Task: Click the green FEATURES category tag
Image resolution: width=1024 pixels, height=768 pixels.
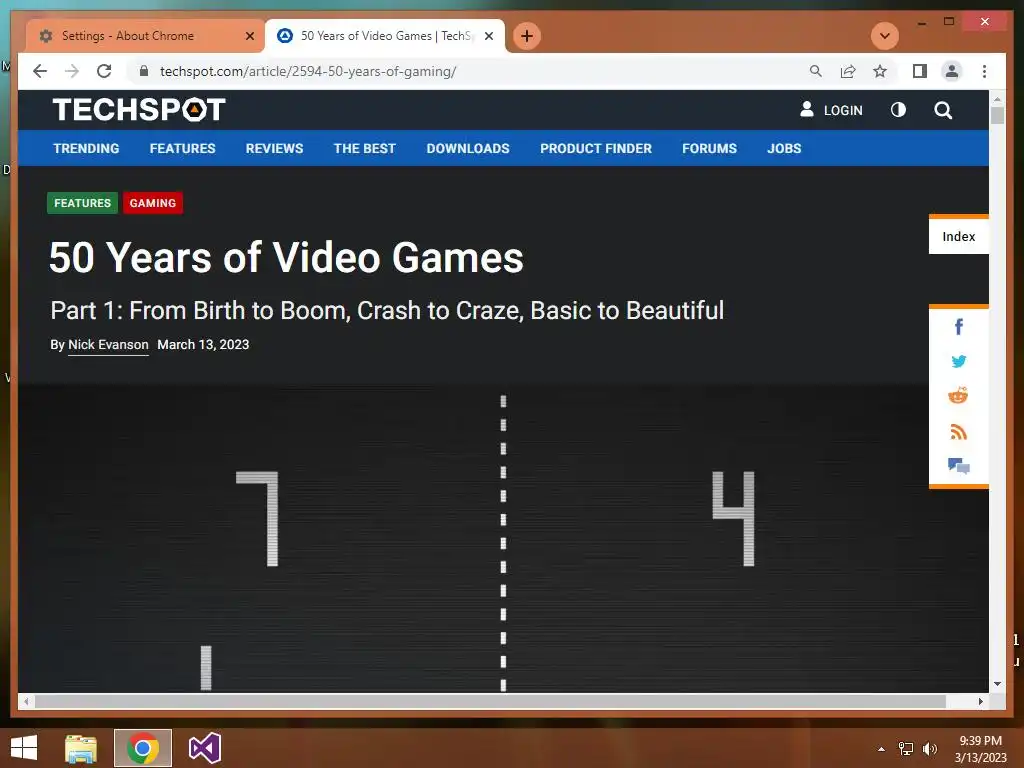Action: click(82, 203)
